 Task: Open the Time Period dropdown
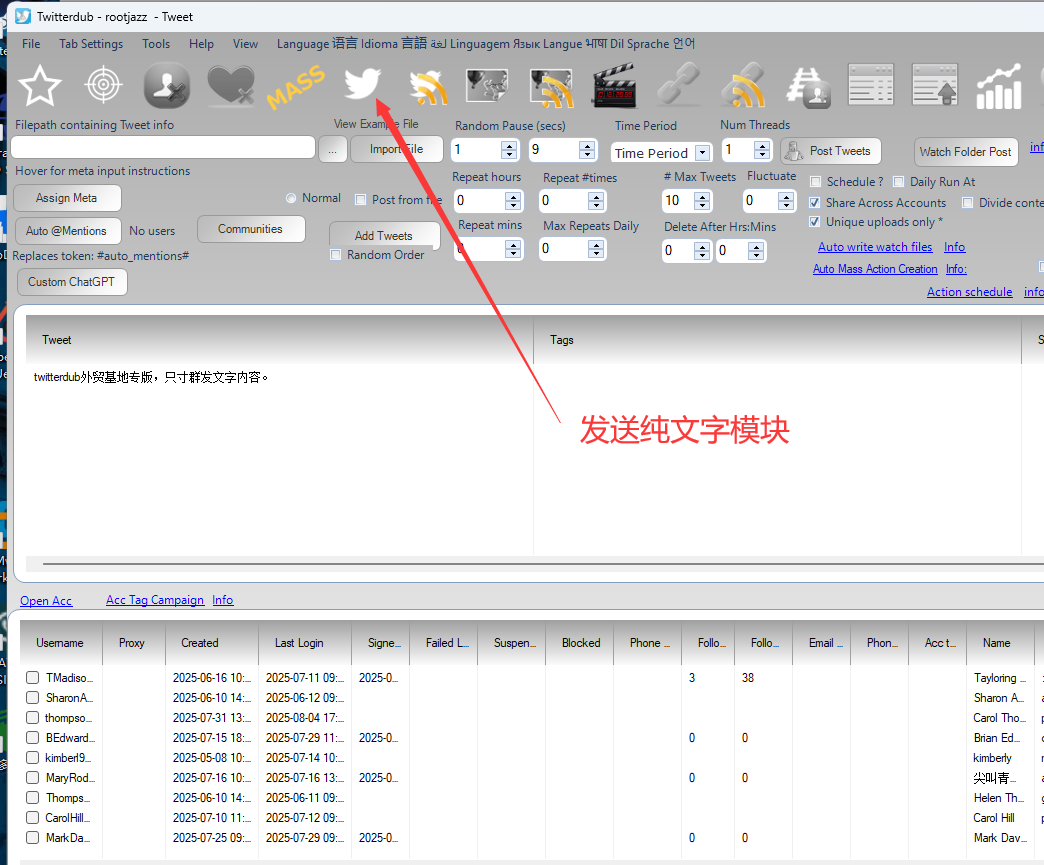click(702, 152)
